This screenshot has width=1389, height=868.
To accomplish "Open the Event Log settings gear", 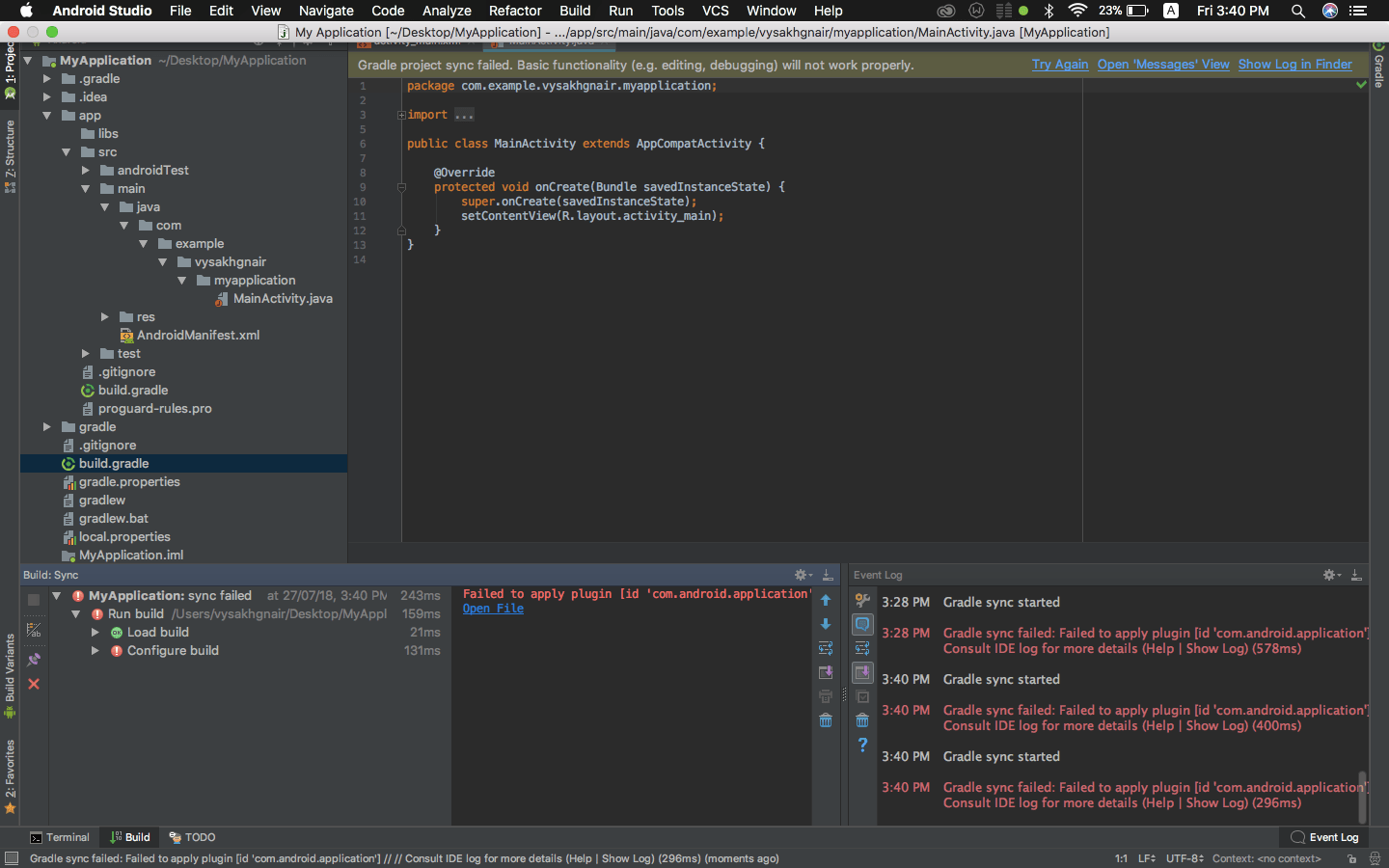I will tap(1329, 574).
